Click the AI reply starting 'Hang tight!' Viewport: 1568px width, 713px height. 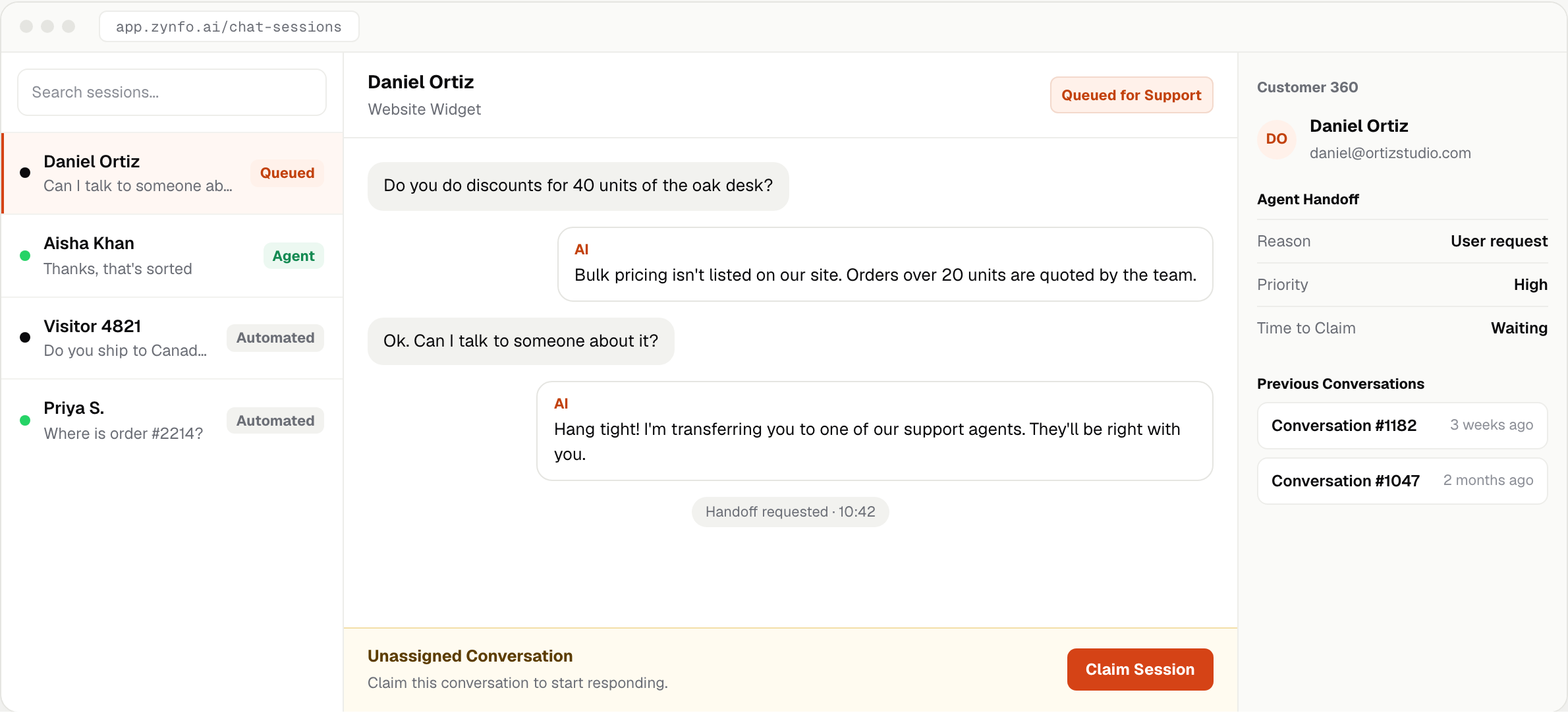874,431
